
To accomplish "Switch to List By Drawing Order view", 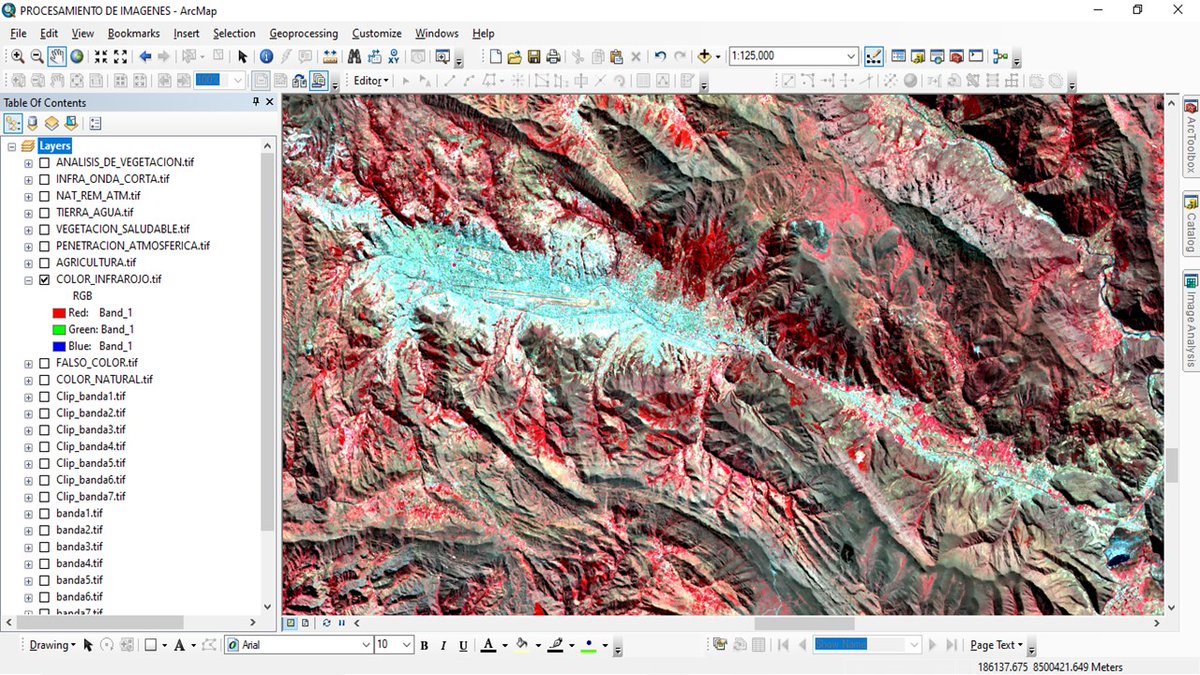I will point(14,124).
